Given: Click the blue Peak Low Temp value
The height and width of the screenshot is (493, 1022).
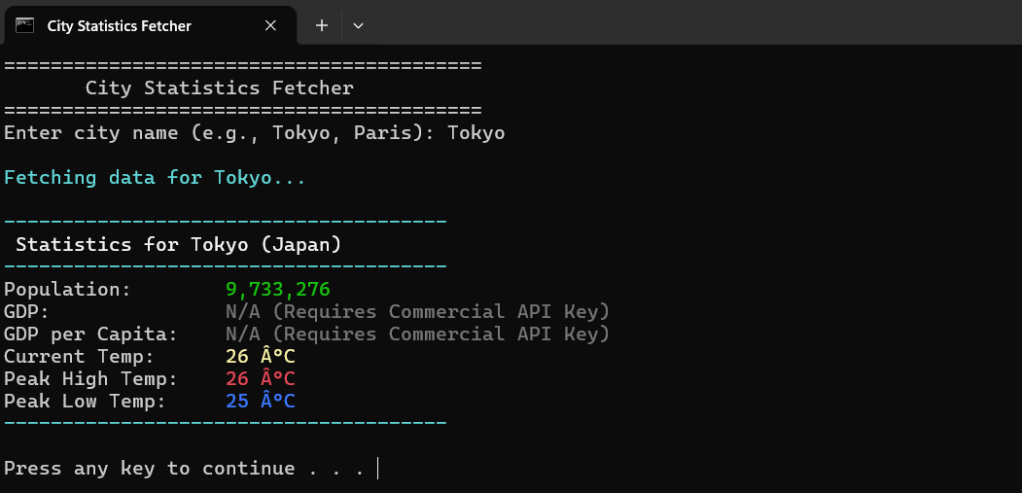Looking at the screenshot, I should coord(260,401).
